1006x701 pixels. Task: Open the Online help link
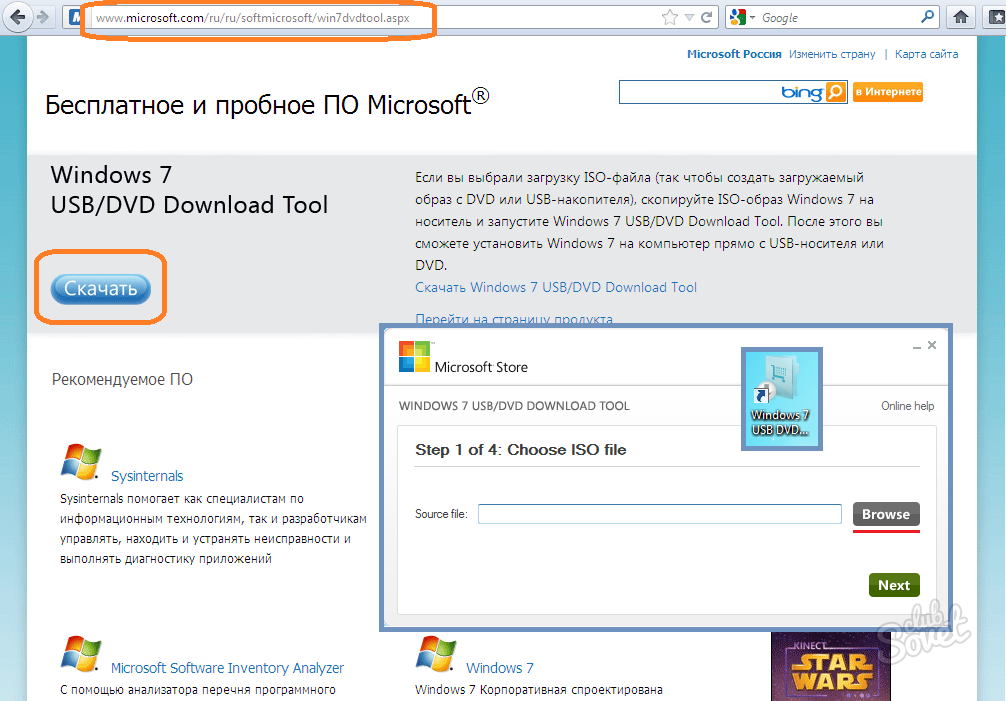coord(907,406)
